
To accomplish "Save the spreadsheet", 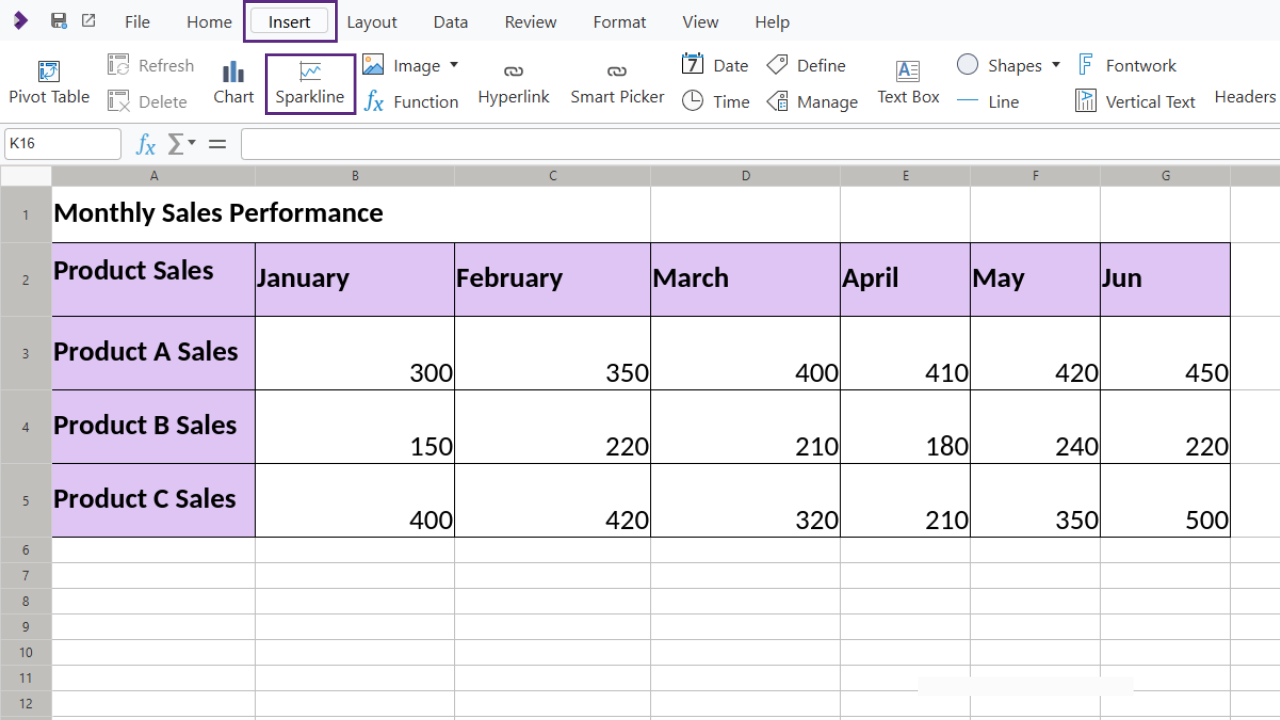I will [x=56, y=20].
